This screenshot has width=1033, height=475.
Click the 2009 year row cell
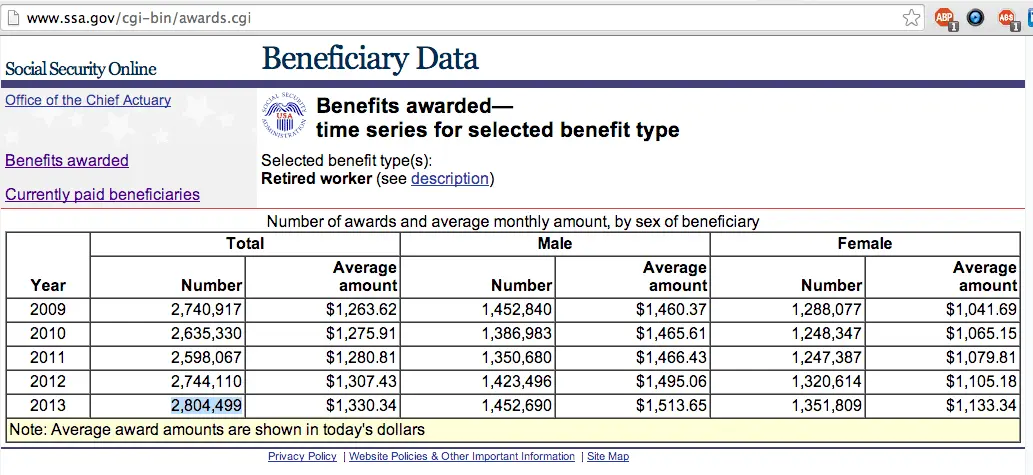(48, 309)
